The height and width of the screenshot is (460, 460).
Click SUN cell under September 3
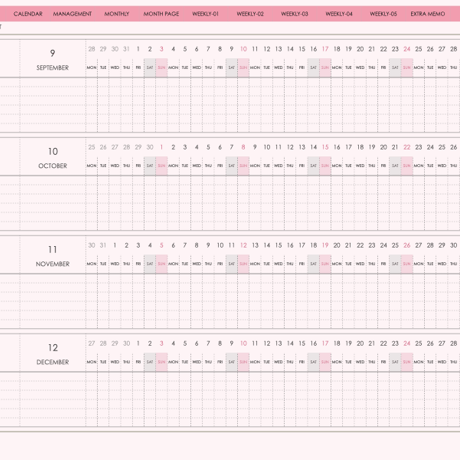pos(162,68)
